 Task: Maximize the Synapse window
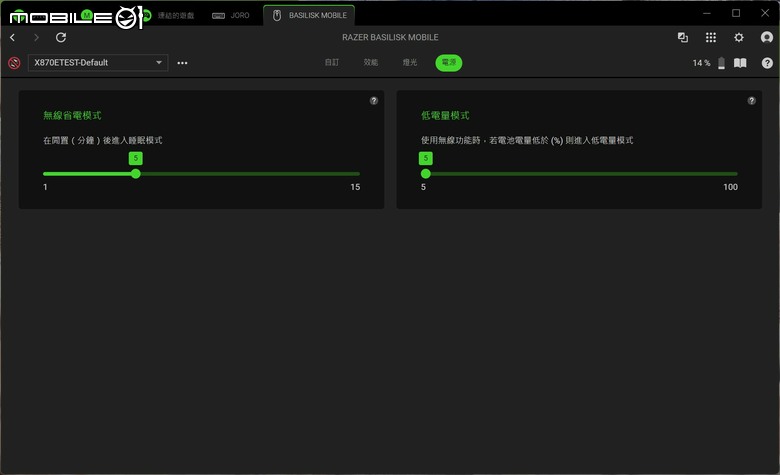tap(736, 13)
